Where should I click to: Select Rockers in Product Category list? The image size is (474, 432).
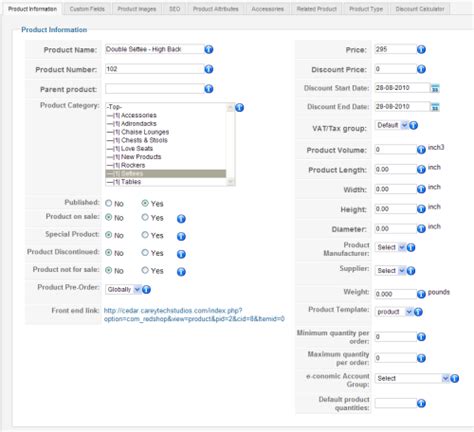166,165
